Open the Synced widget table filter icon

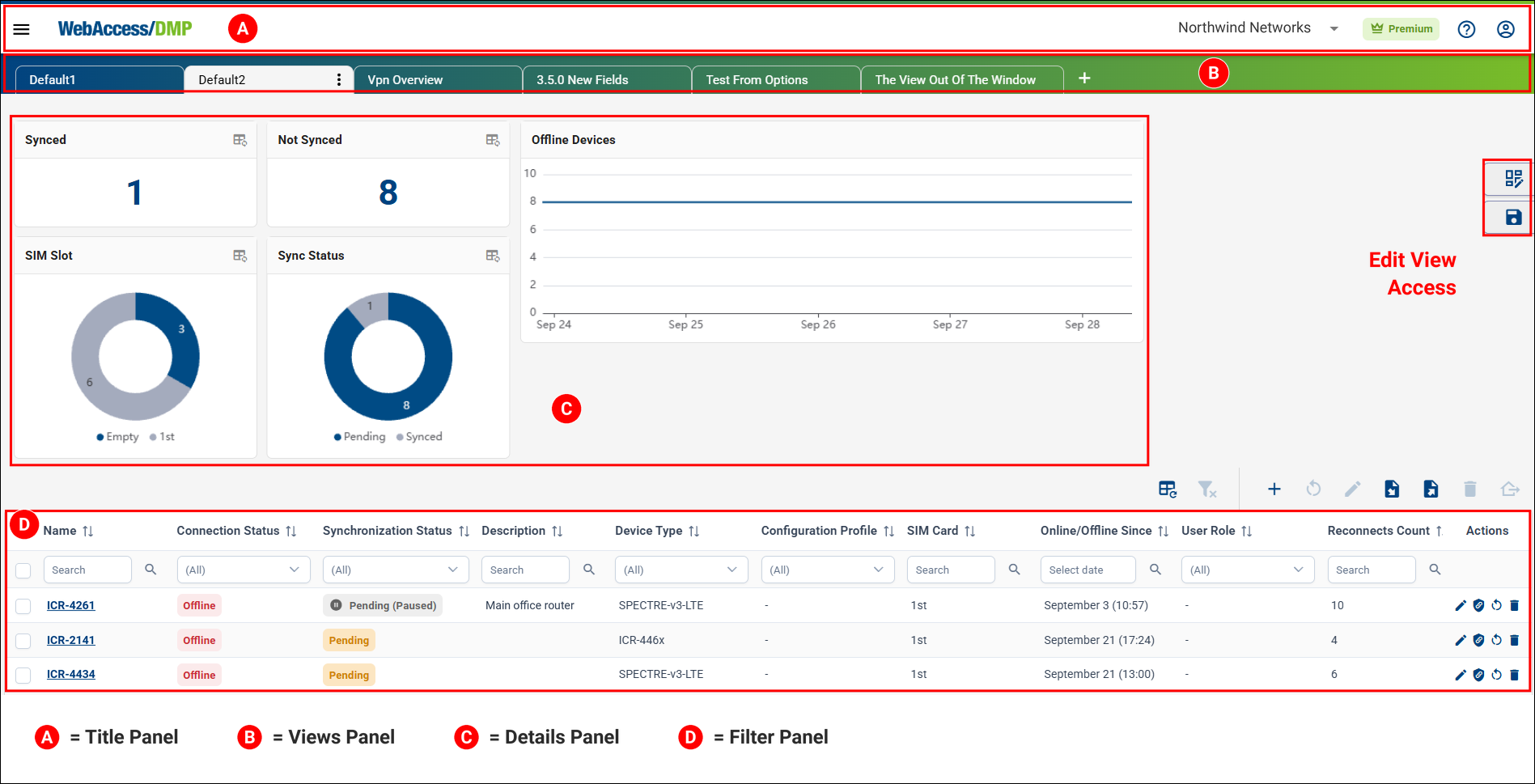coord(240,140)
